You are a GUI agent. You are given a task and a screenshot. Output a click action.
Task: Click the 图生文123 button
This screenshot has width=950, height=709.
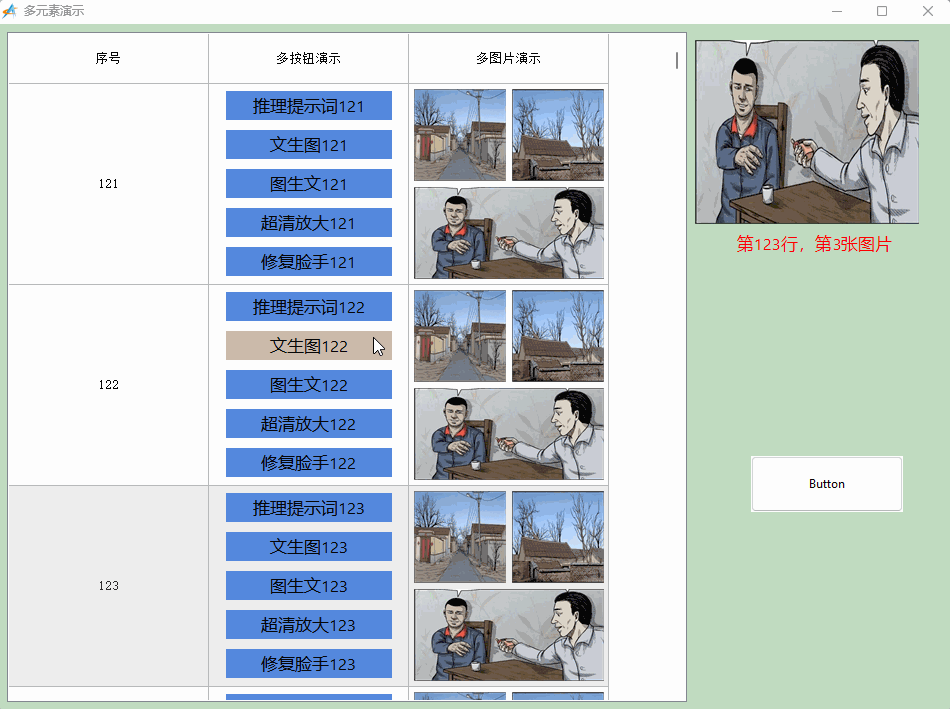(309, 585)
